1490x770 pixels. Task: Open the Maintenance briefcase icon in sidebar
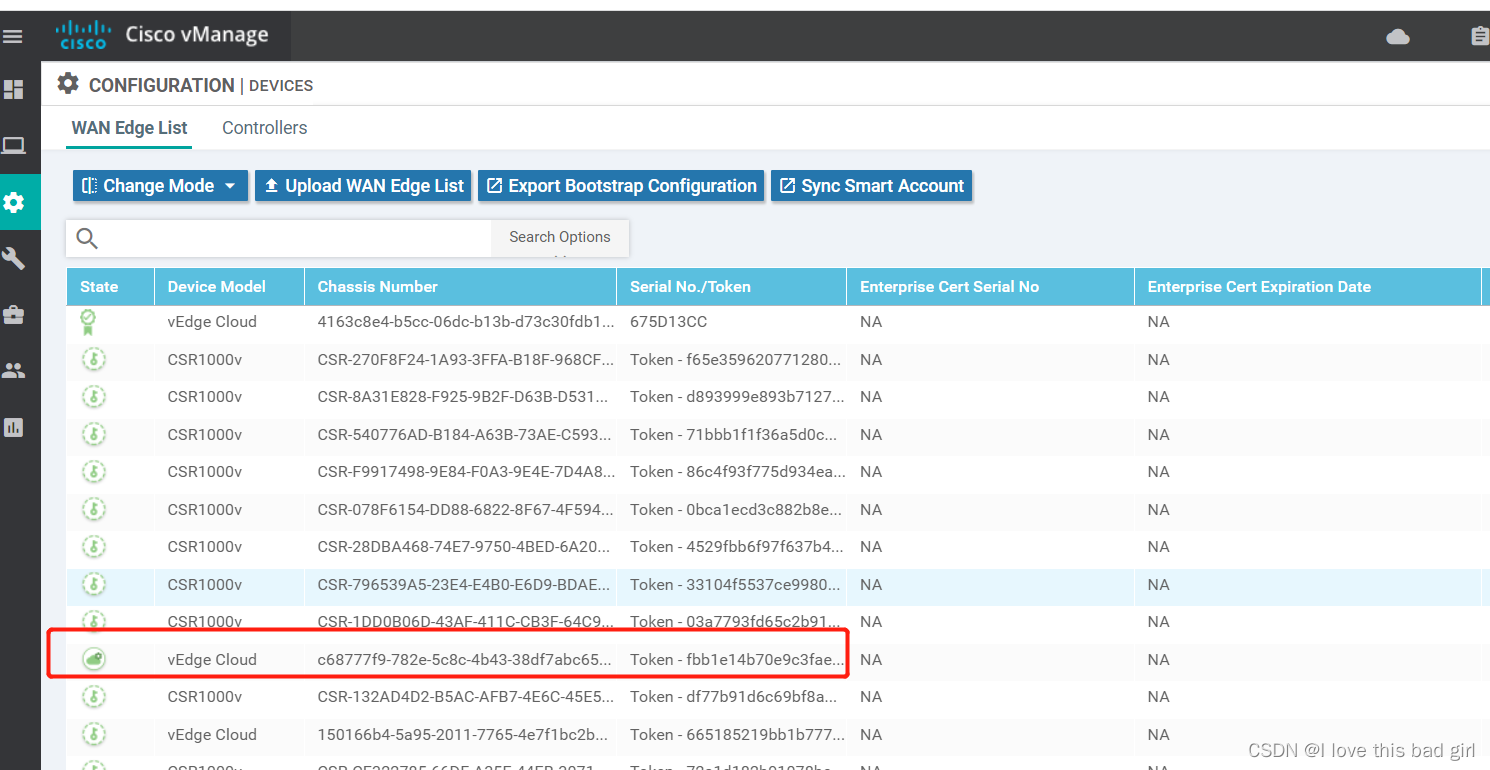[x=13, y=315]
